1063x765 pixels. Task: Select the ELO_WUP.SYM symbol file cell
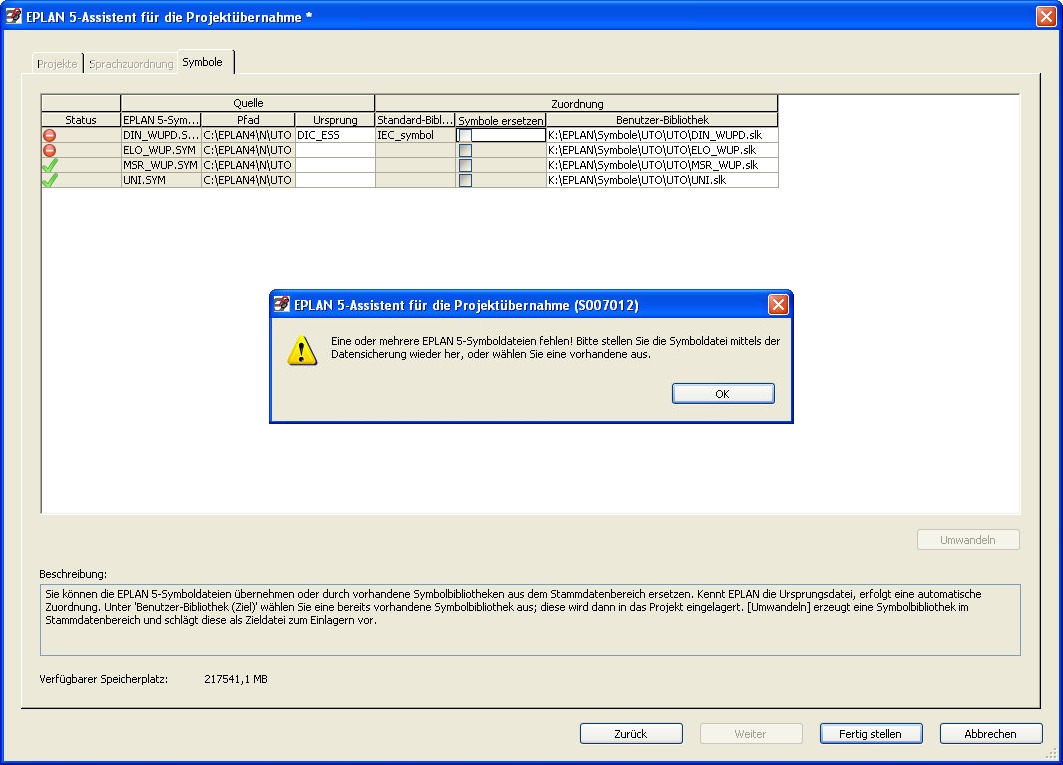pyautogui.click(x=161, y=150)
